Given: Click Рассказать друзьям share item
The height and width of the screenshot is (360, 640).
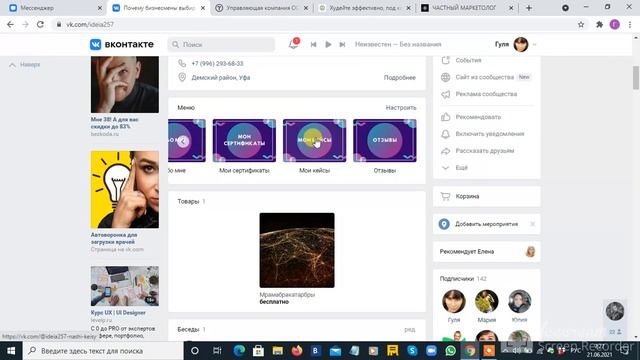Looking at the screenshot, I should 484,151.
